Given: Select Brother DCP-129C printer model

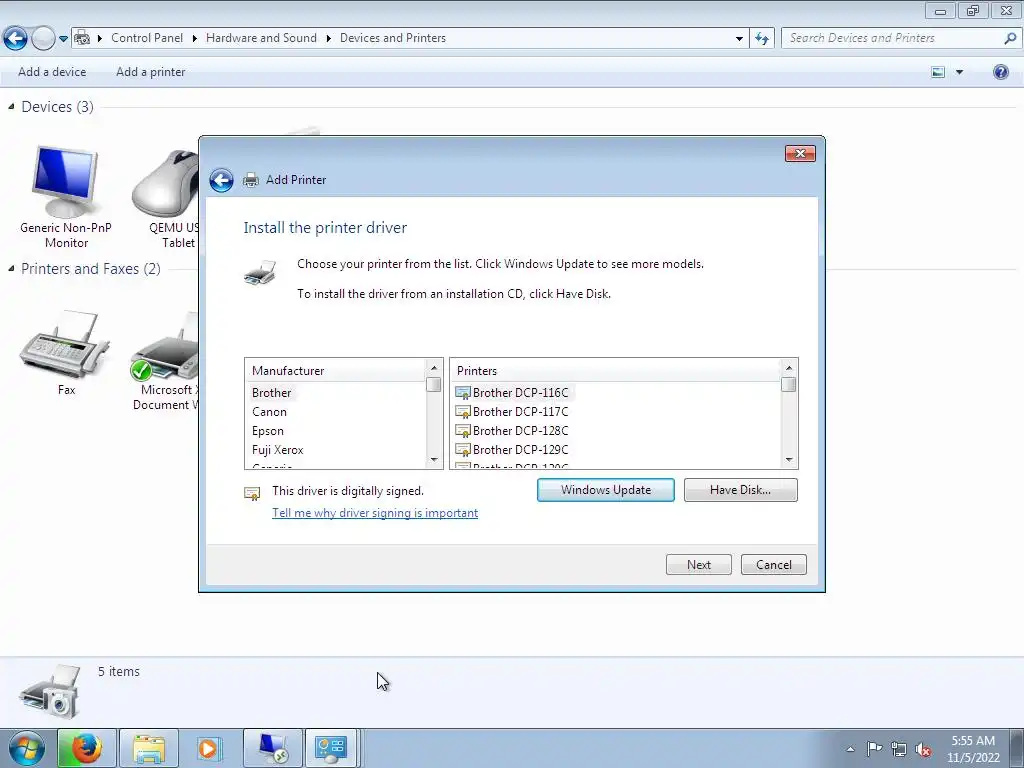Looking at the screenshot, I should [x=520, y=450].
